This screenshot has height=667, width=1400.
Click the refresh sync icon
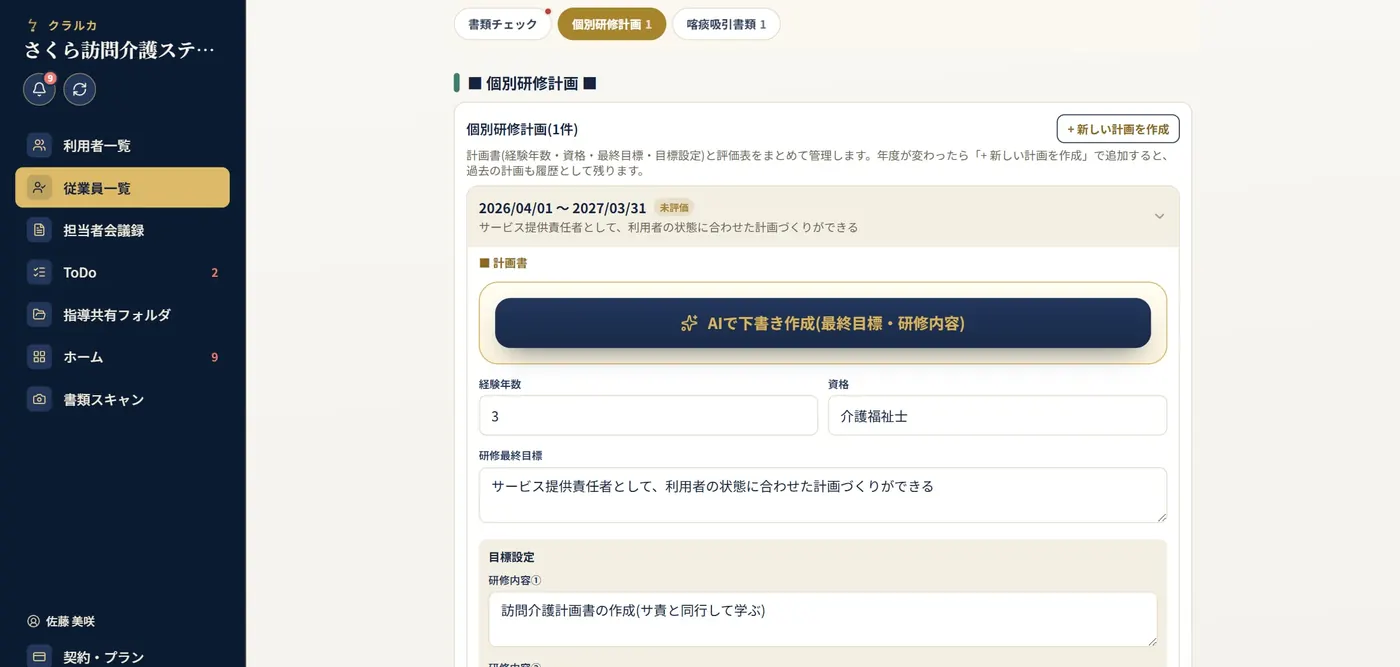point(80,89)
